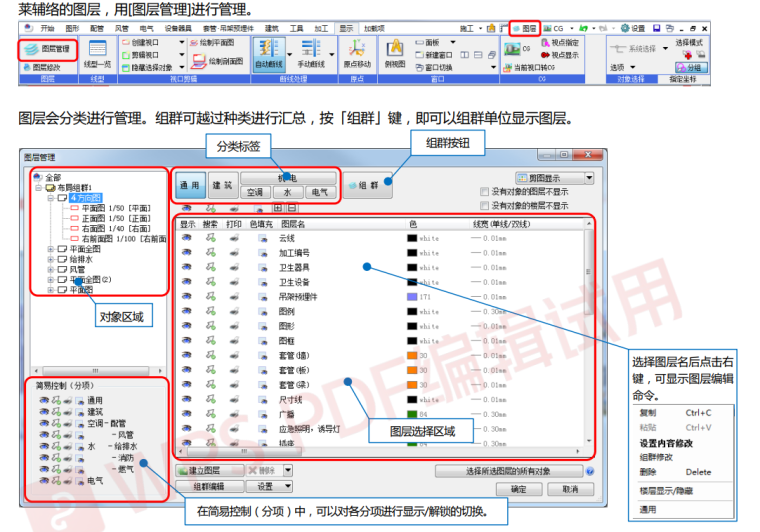Toggle visibility eye for 云线 layer
Image resolution: width=760 pixels, height=532 pixels.
(x=187, y=239)
